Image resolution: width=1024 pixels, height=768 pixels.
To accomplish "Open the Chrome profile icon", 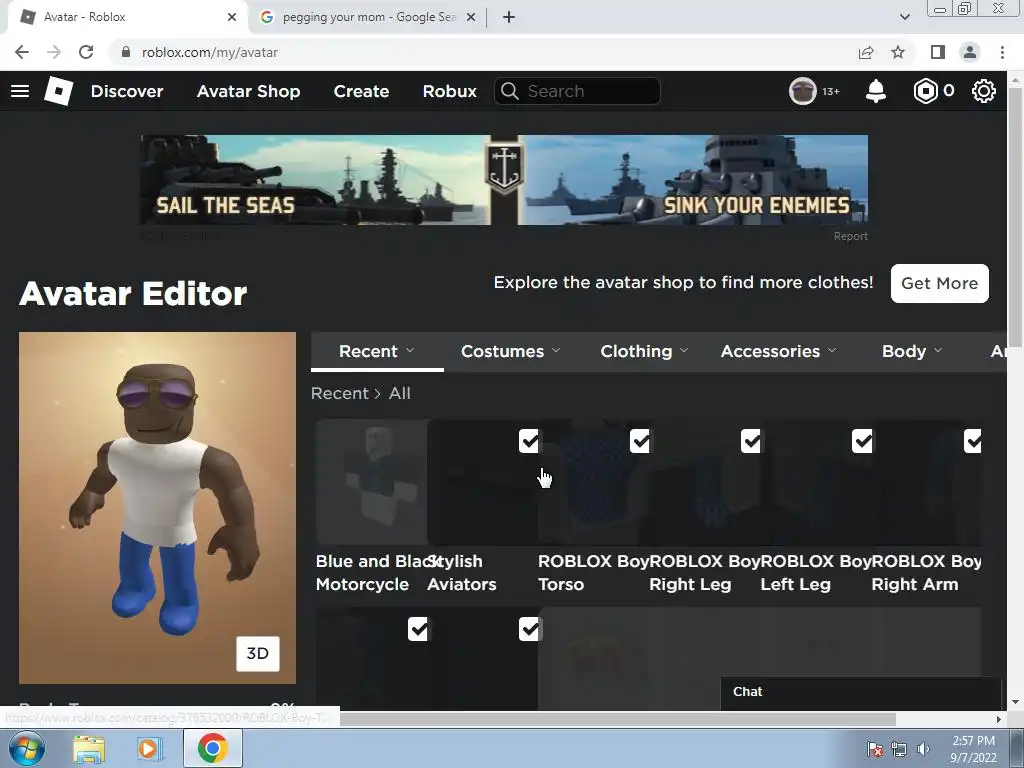I will click(x=970, y=52).
